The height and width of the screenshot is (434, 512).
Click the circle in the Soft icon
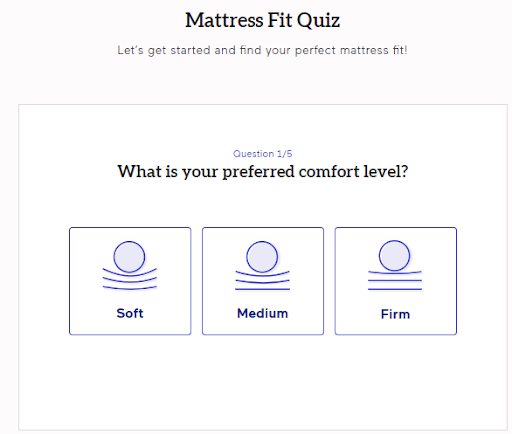[x=129, y=257]
